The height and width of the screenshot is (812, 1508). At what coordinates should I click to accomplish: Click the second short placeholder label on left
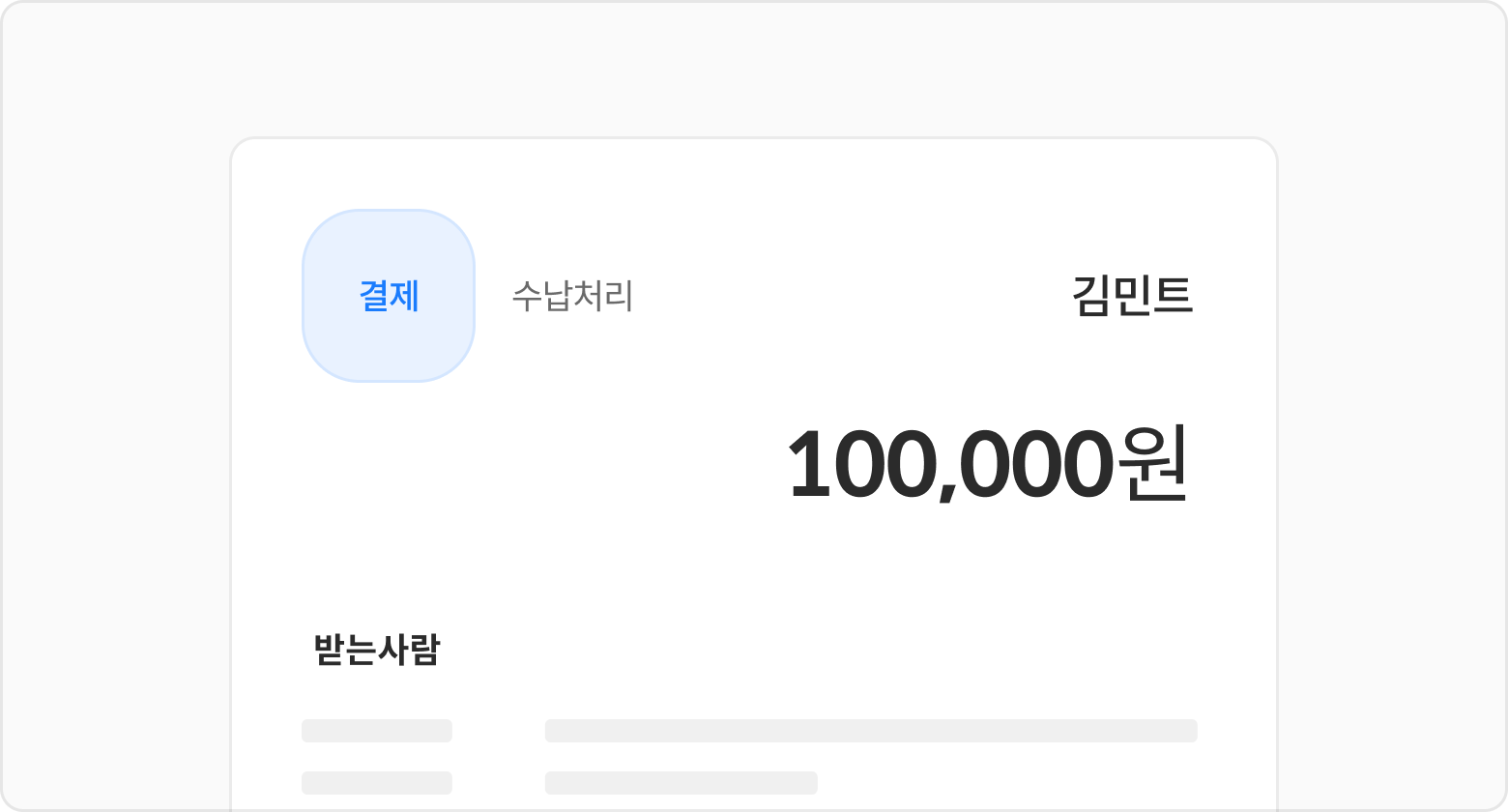[x=377, y=783]
